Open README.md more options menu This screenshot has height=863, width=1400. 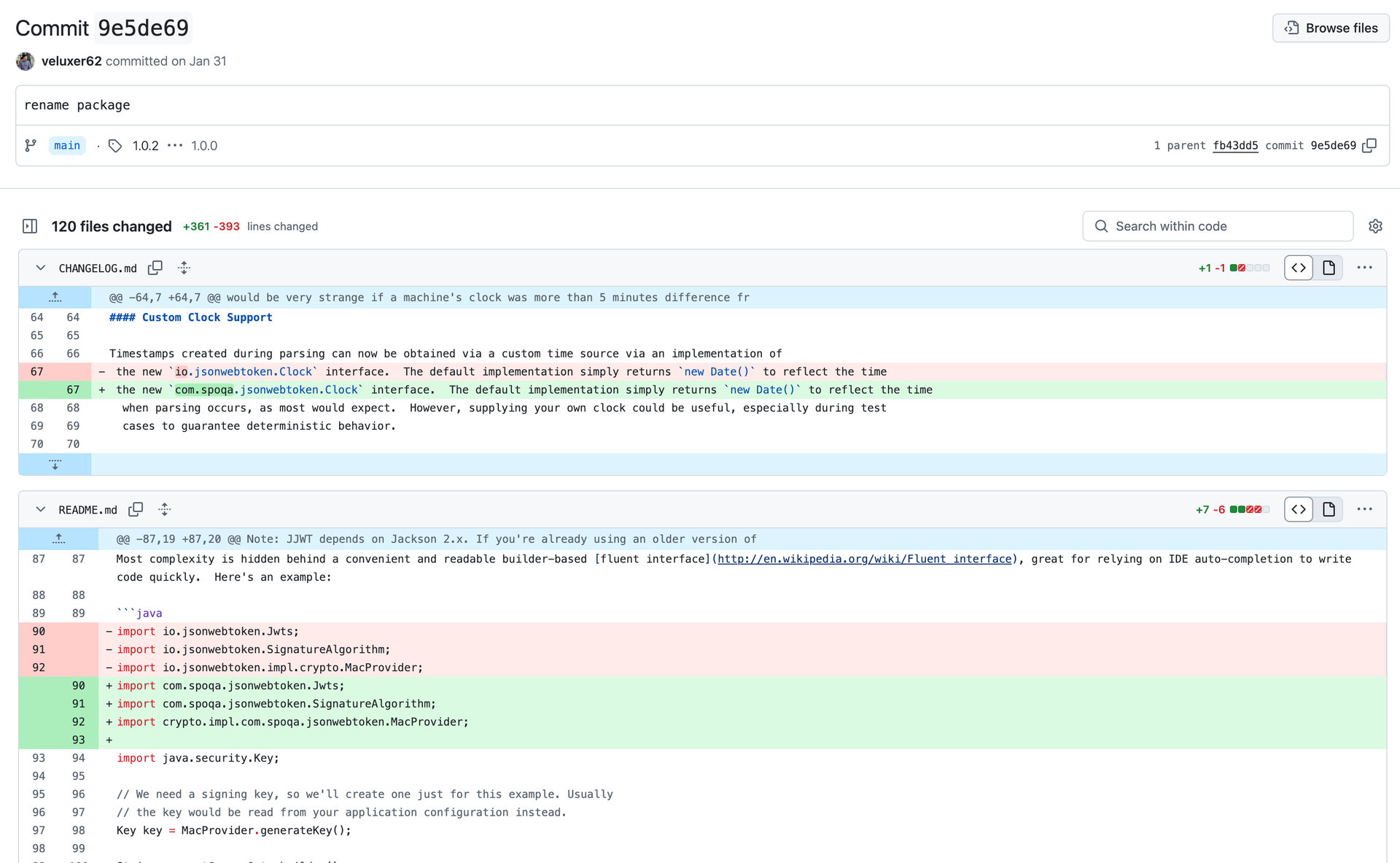(x=1365, y=509)
